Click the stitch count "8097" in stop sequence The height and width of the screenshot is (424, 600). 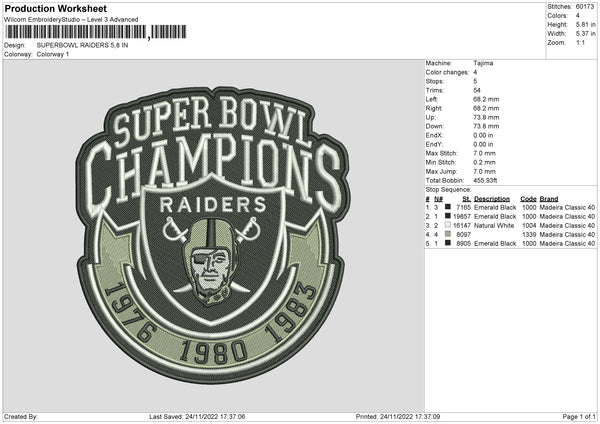coord(463,235)
